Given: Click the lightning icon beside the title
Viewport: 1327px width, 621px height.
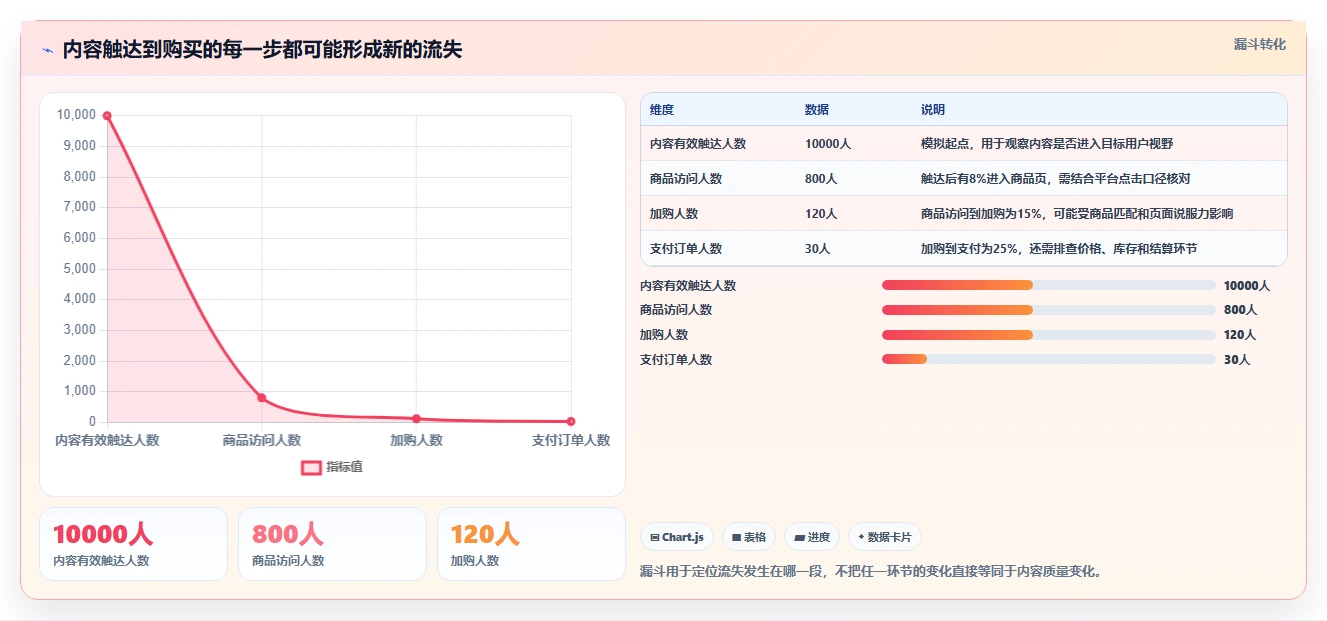Looking at the screenshot, I should click(x=47, y=50).
